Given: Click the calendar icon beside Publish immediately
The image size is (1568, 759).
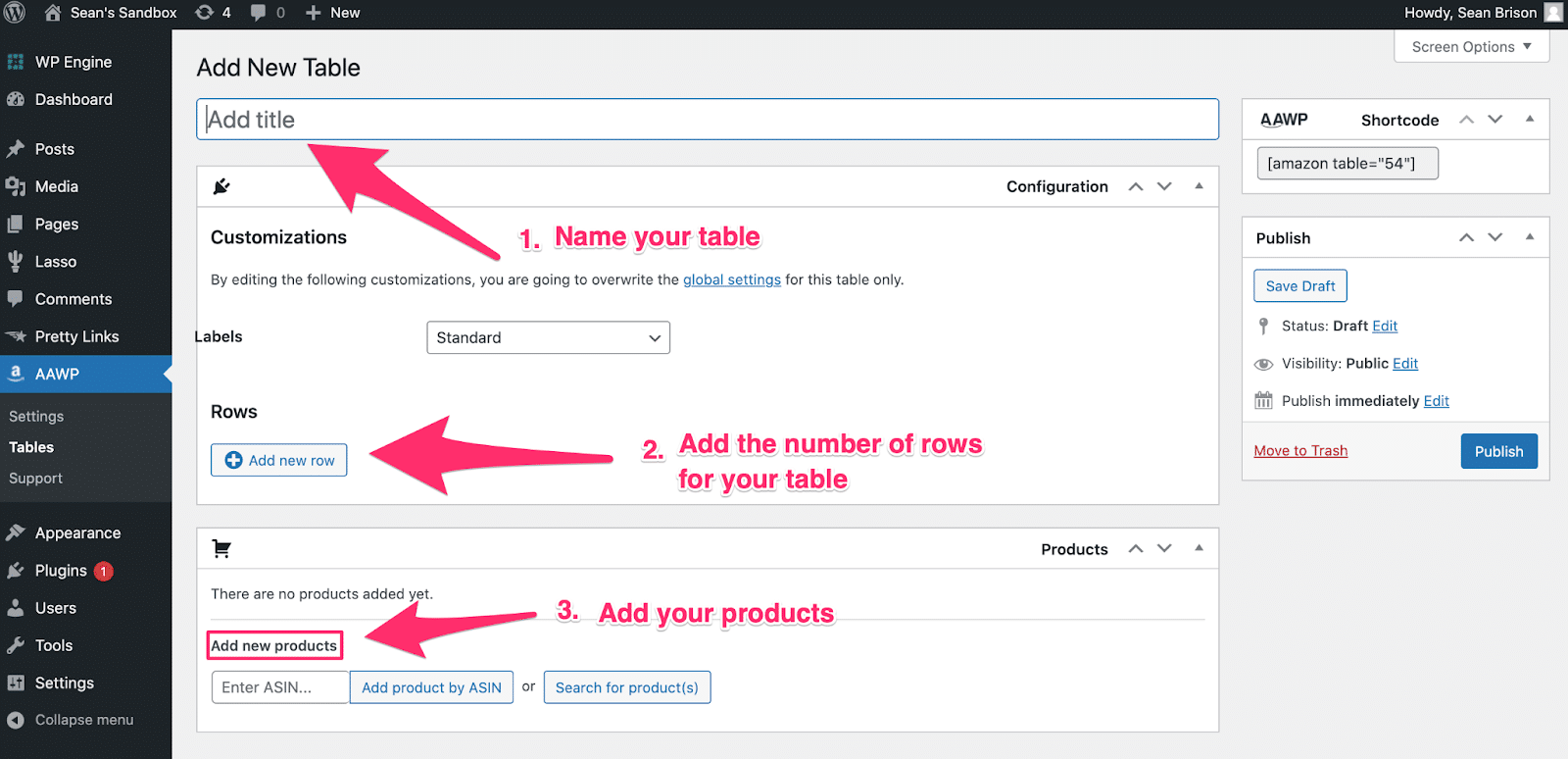Looking at the screenshot, I should tap(1264, 400).
